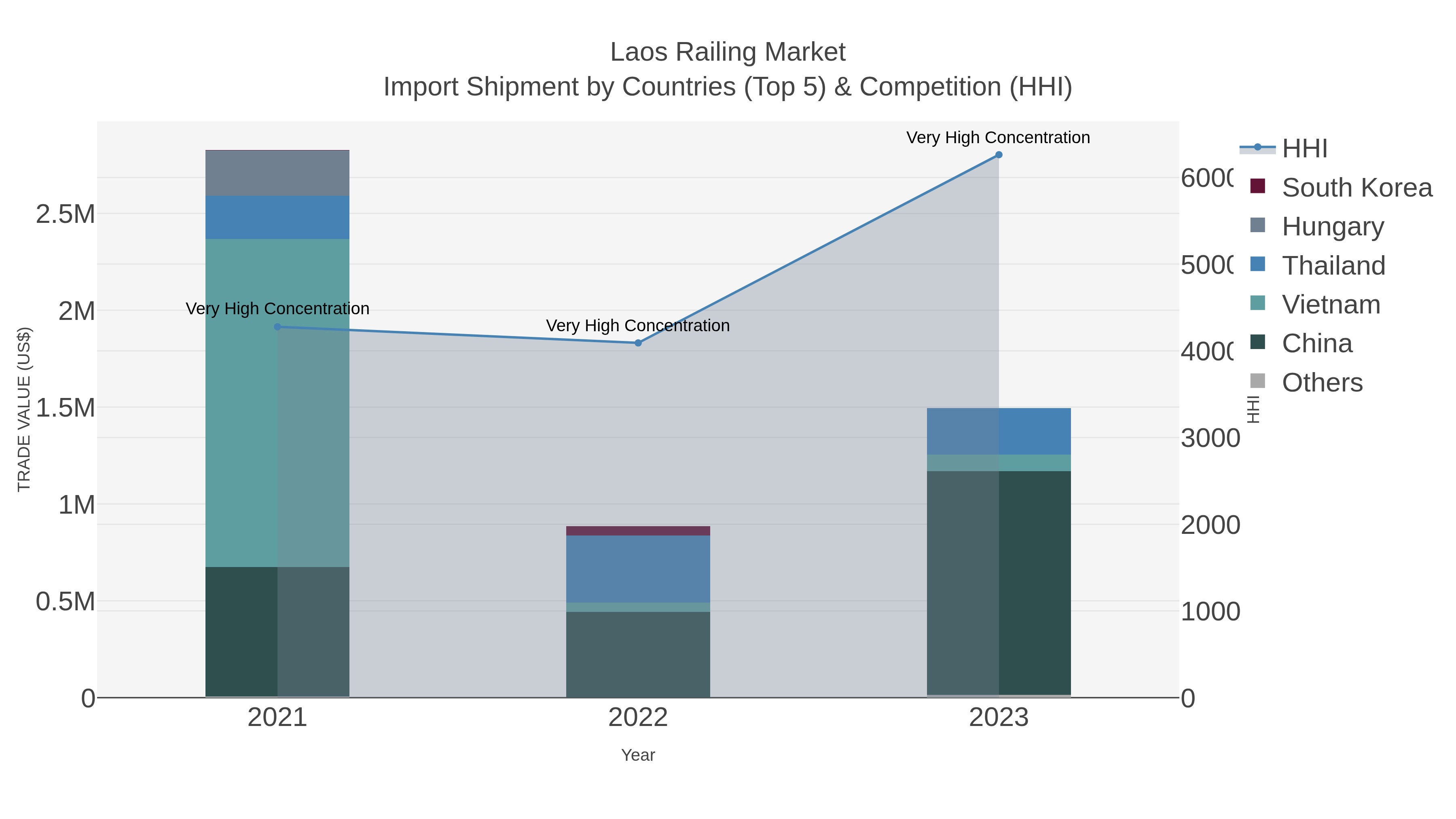Click the Thailand segment of the 2021 bar
This screenshot has width=1456, height=819.
pos(277,218)
